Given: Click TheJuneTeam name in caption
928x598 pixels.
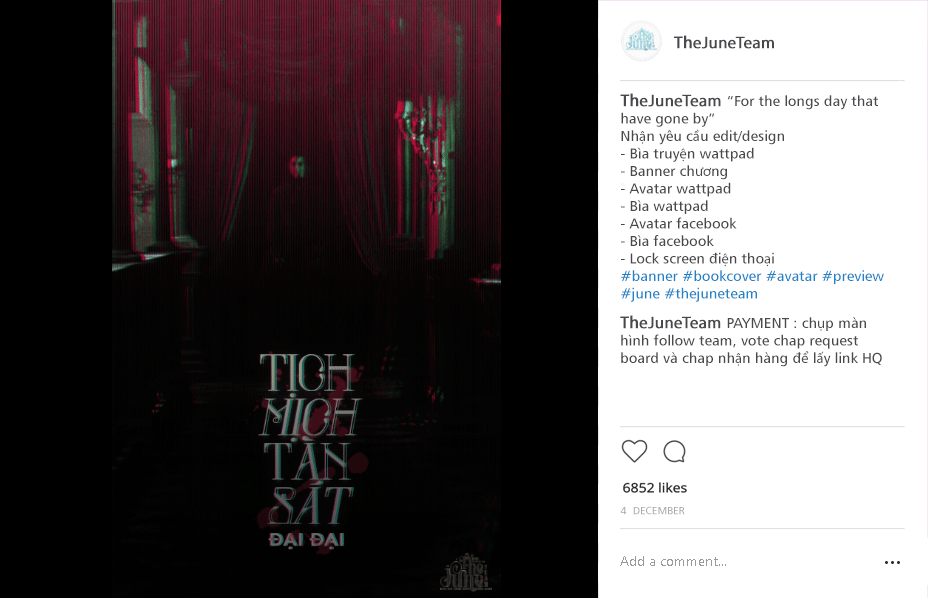Looking at the screenshot, I should point(671,101).
